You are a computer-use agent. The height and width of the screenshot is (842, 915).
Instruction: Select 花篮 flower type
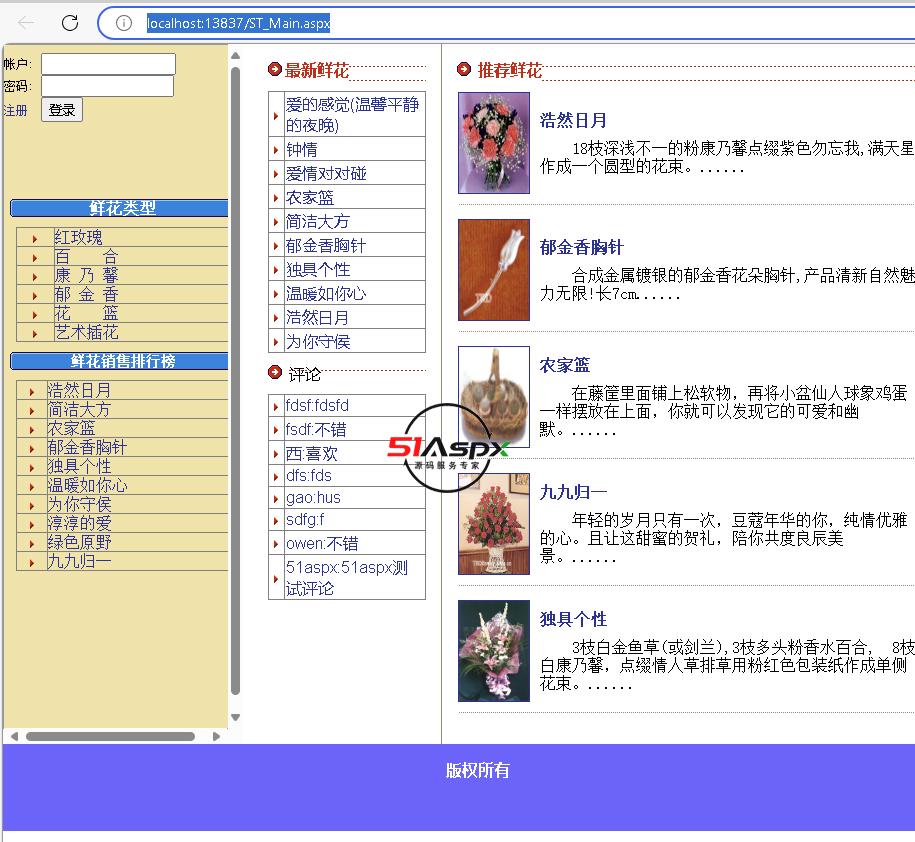(86, 313)
